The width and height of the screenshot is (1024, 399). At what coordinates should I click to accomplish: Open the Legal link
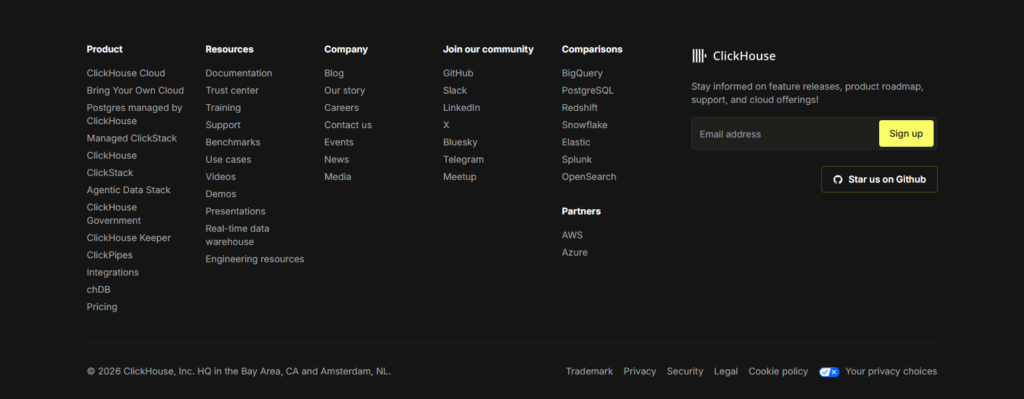726,372
